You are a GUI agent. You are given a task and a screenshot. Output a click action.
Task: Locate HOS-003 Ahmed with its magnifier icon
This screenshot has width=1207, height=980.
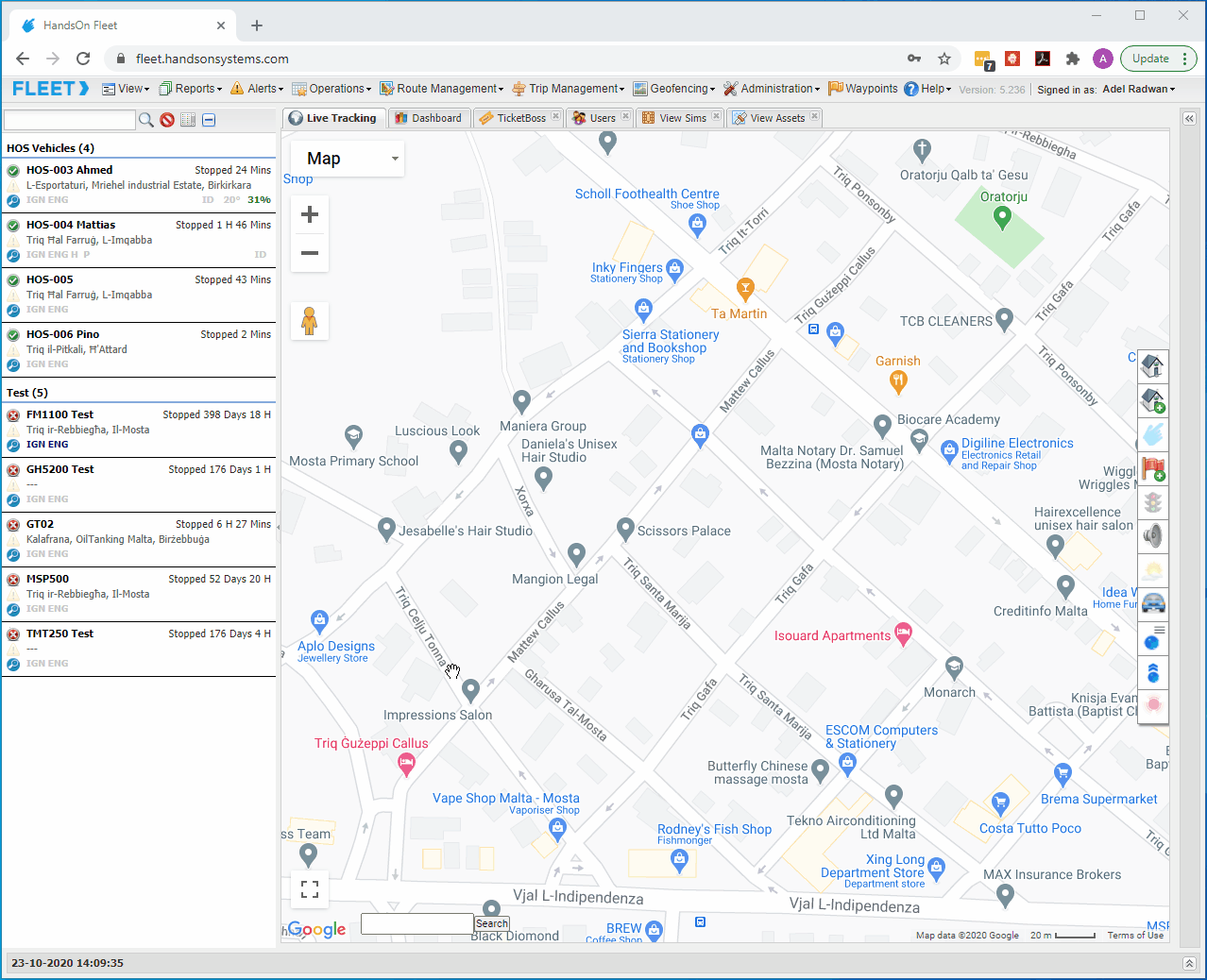click(x=13, y=201)
